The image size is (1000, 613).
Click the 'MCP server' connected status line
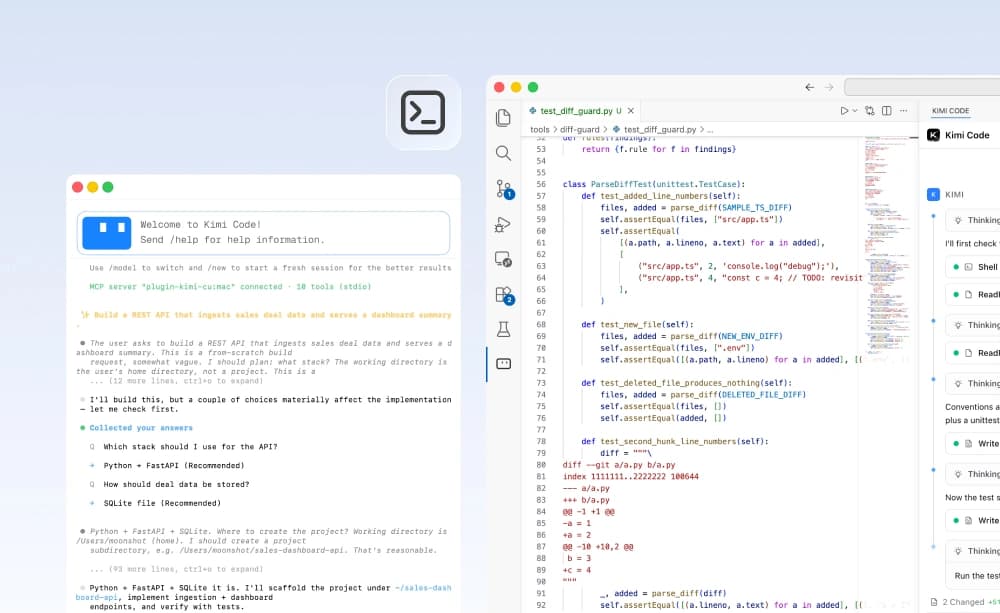pyautogui.click(x=230, y=287)
